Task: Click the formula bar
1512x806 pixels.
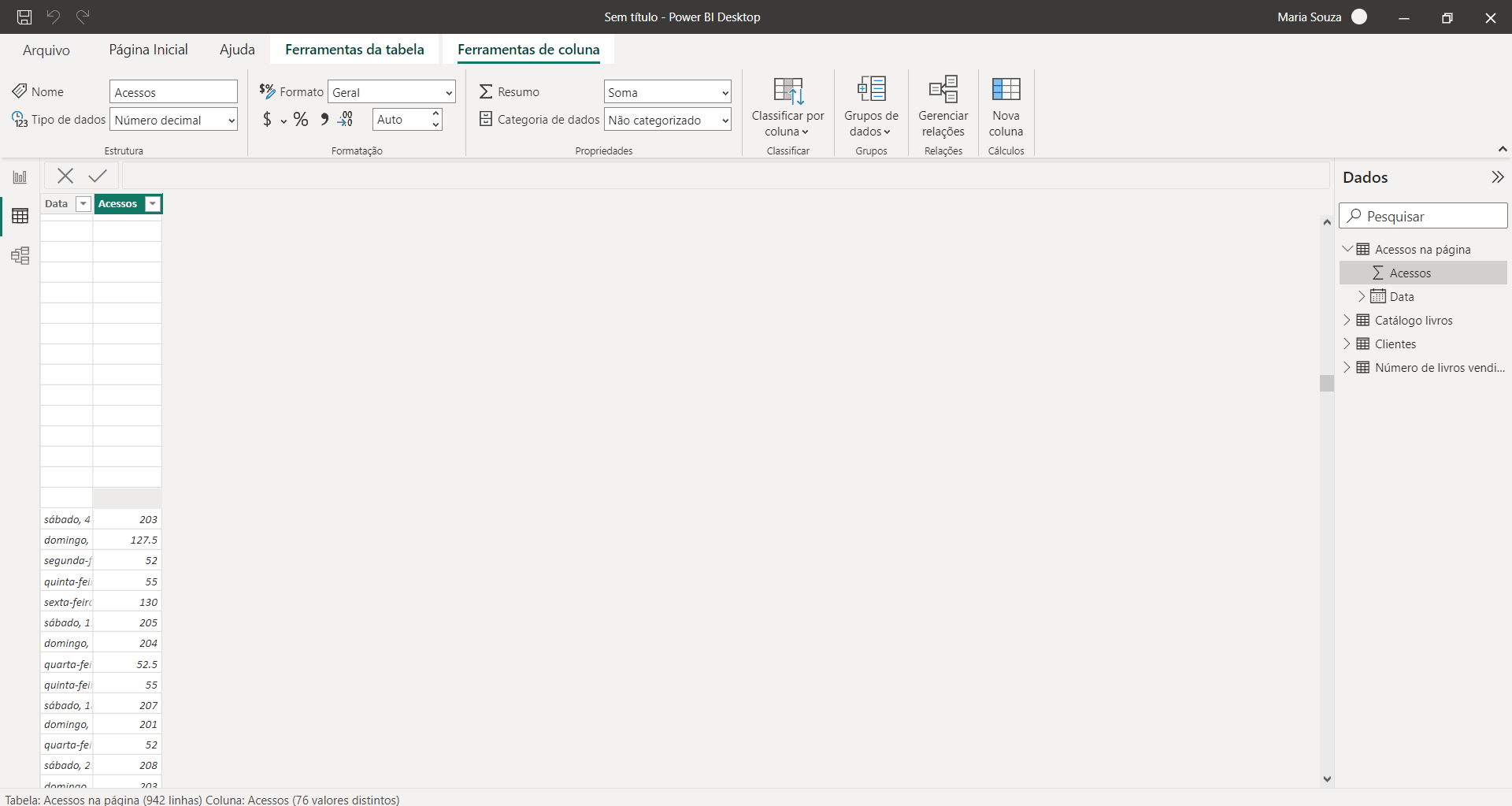Action: (x=725, y=176)
